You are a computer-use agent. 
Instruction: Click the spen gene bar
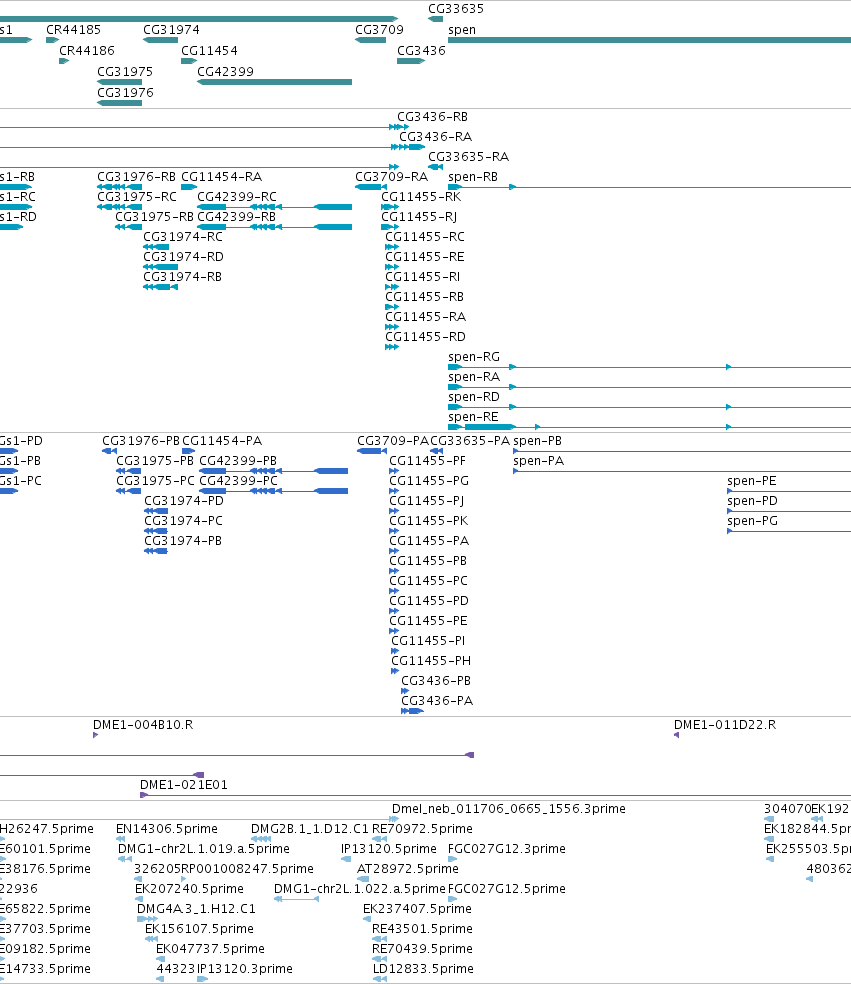point(650,40)
